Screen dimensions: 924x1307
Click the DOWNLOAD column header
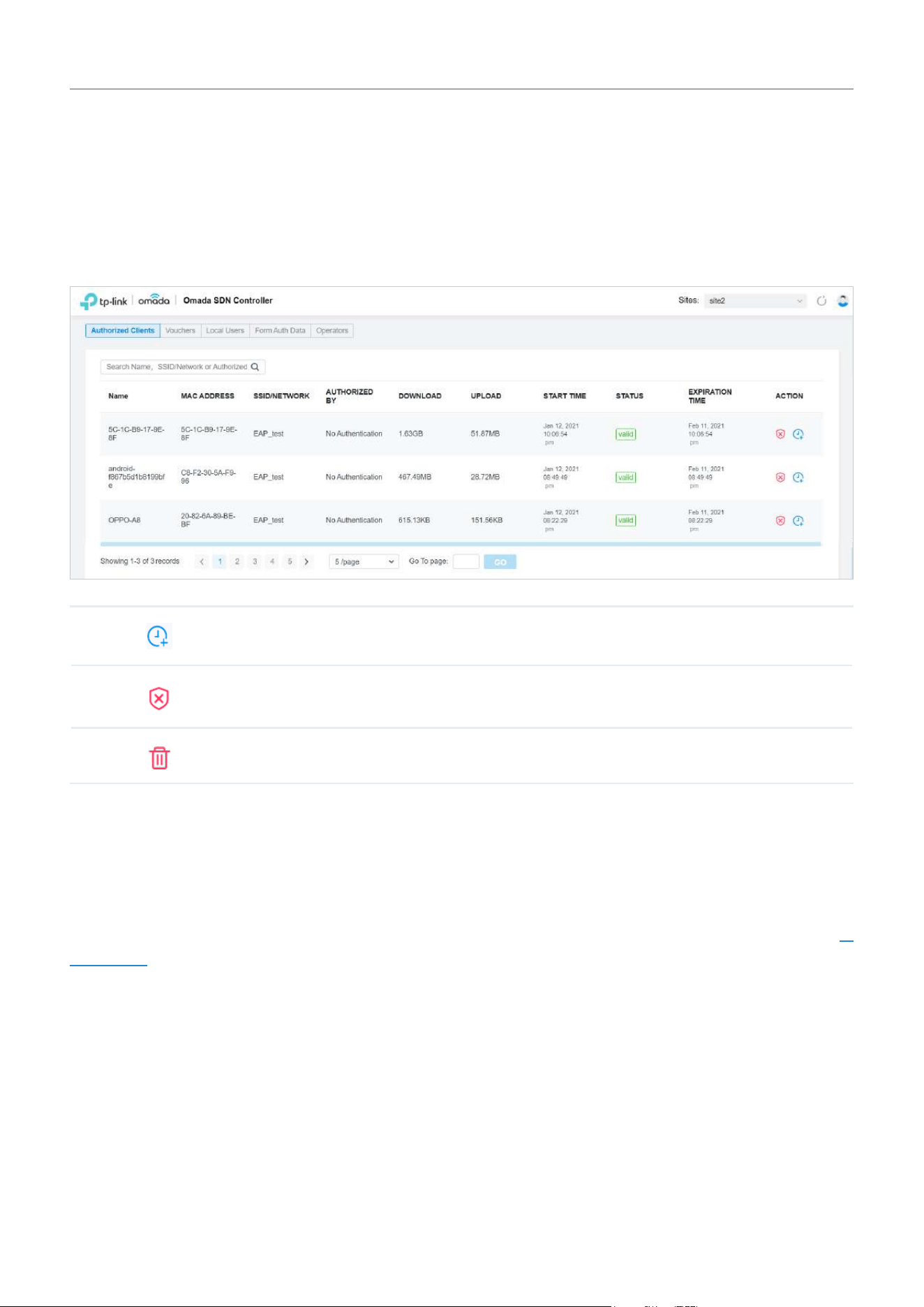[419, 396]
